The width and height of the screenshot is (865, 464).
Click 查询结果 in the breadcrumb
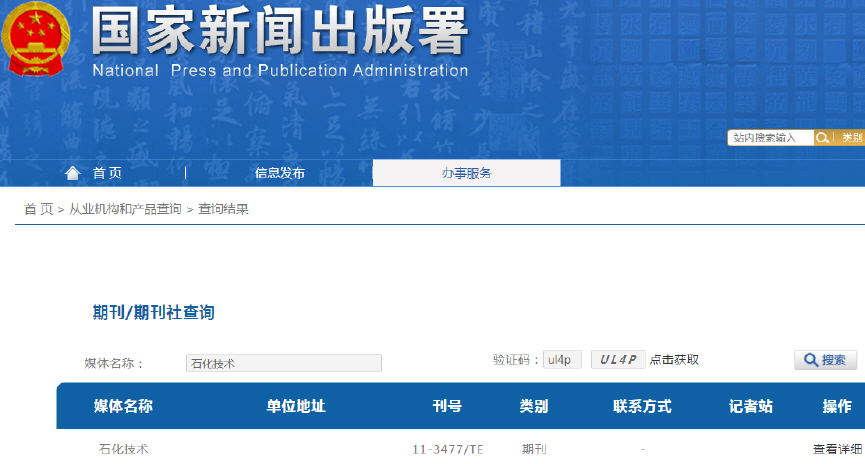coord(223,209)
